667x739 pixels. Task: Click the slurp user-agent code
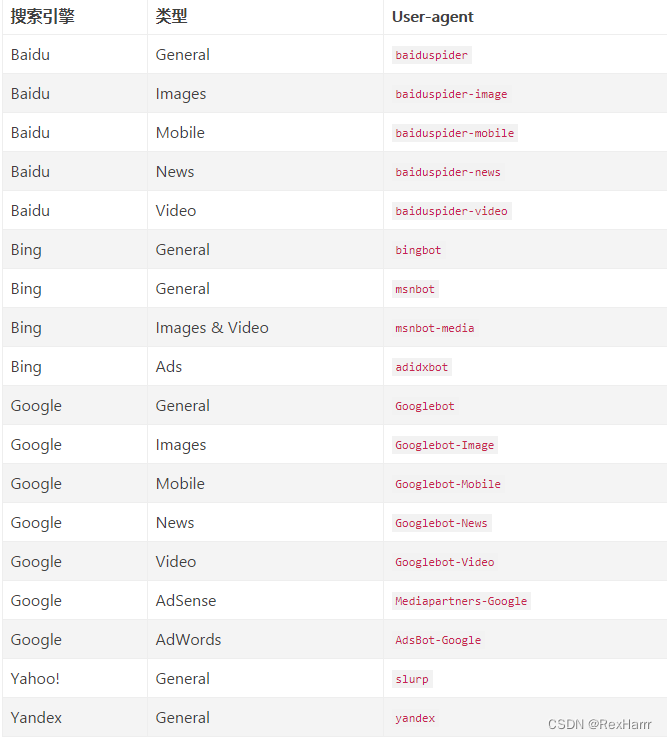click(x=412, y=679)
